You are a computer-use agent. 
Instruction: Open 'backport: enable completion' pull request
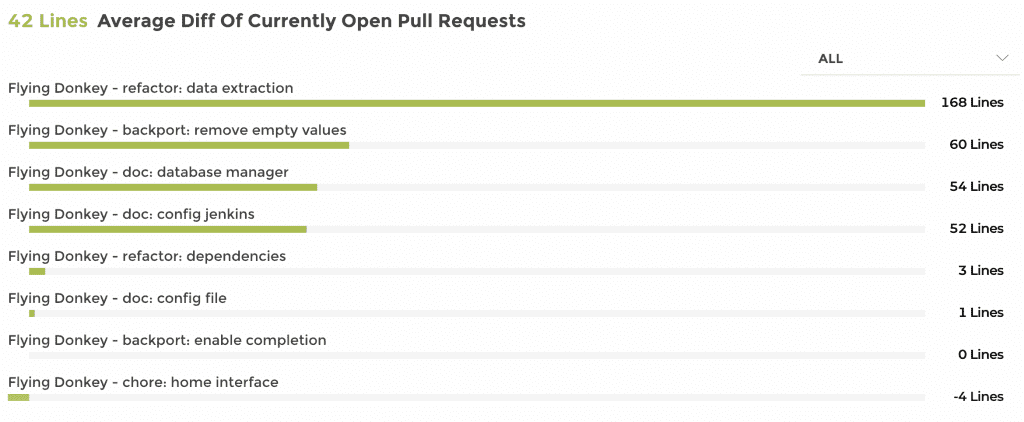[167, 340]
